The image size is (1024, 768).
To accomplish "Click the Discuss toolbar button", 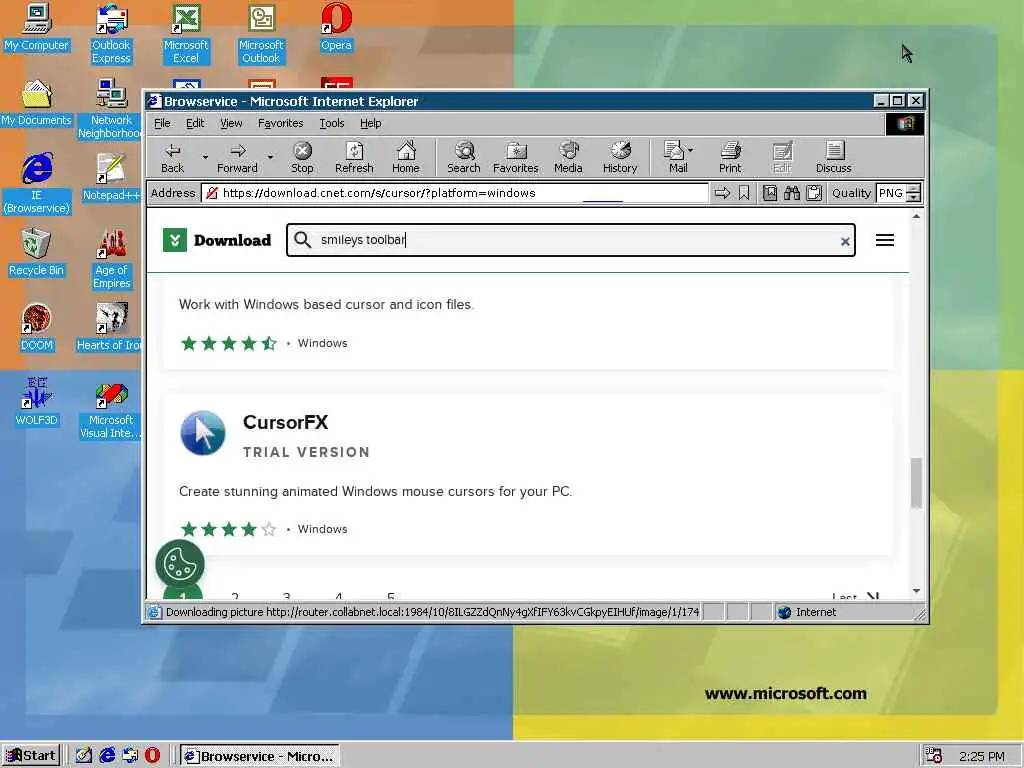I will click(834, 158).
